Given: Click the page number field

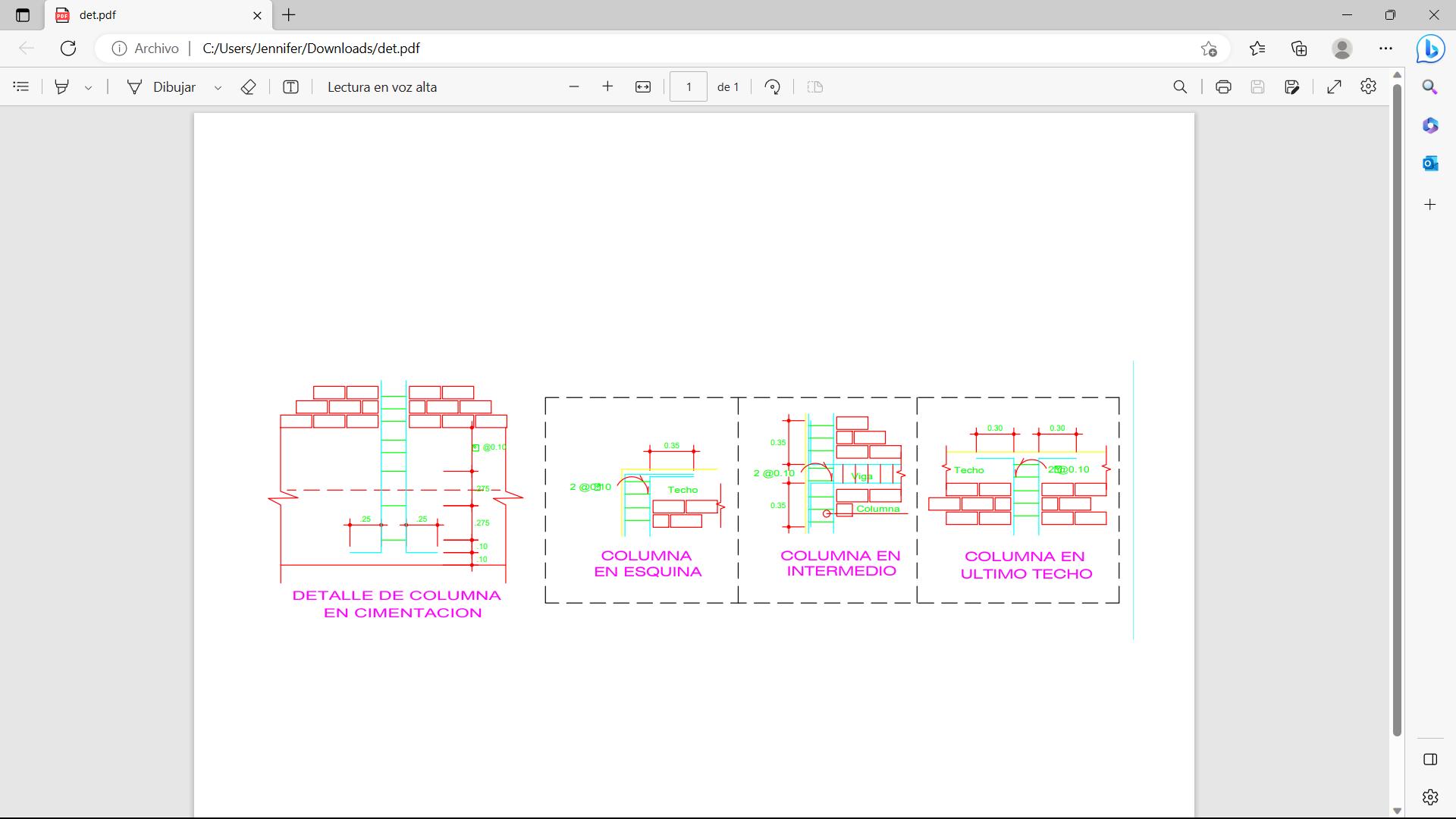Looking at the screenshot, I should (x=688, y=87).
